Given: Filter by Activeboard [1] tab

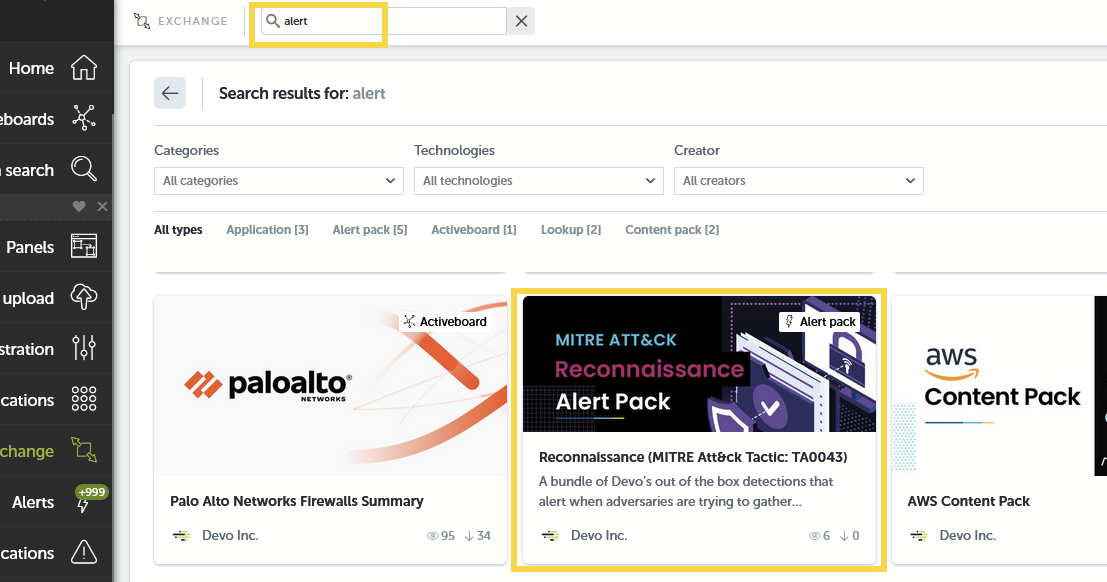Looking at the screenshot, I should coord(474,230).
